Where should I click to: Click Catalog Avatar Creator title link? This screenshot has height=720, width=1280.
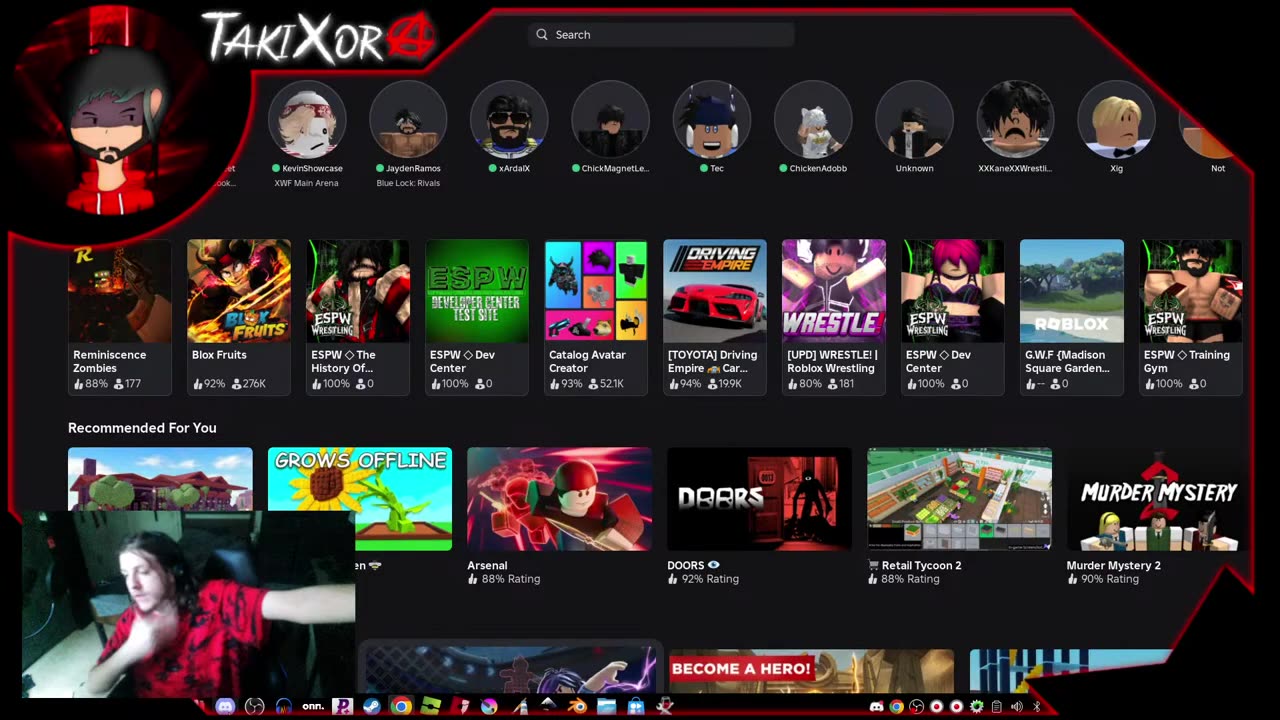coord(587,361)
